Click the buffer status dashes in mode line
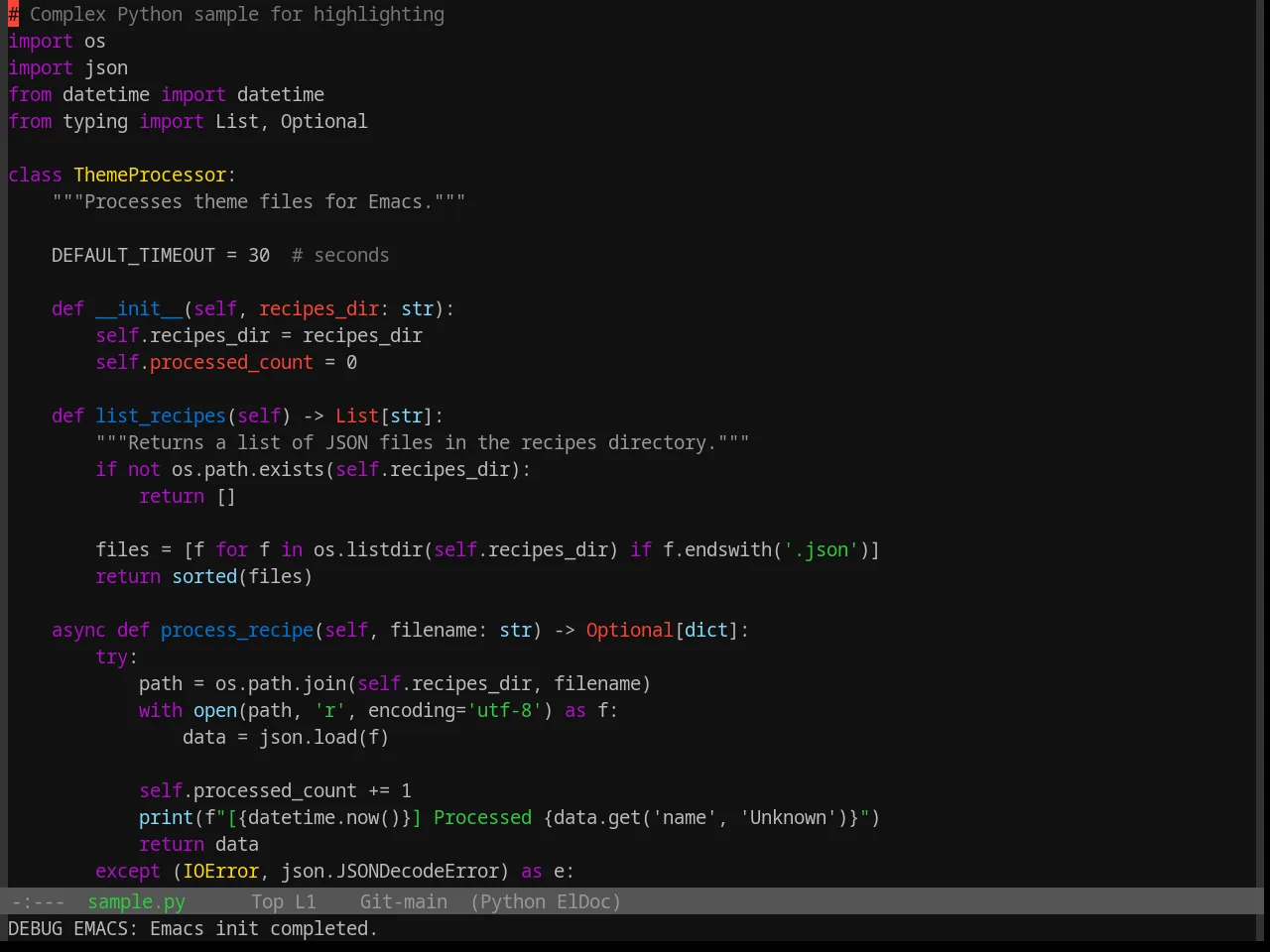 click(x=38, y=901)
